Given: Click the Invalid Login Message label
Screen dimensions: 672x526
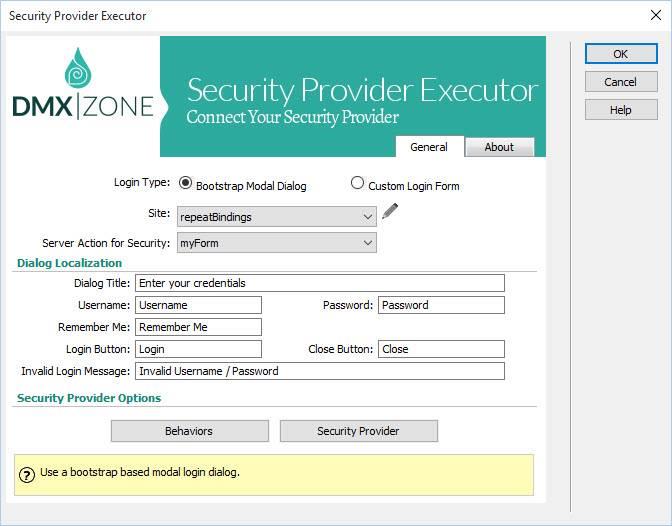Looking at the screenshot, I should click(75, 371).
